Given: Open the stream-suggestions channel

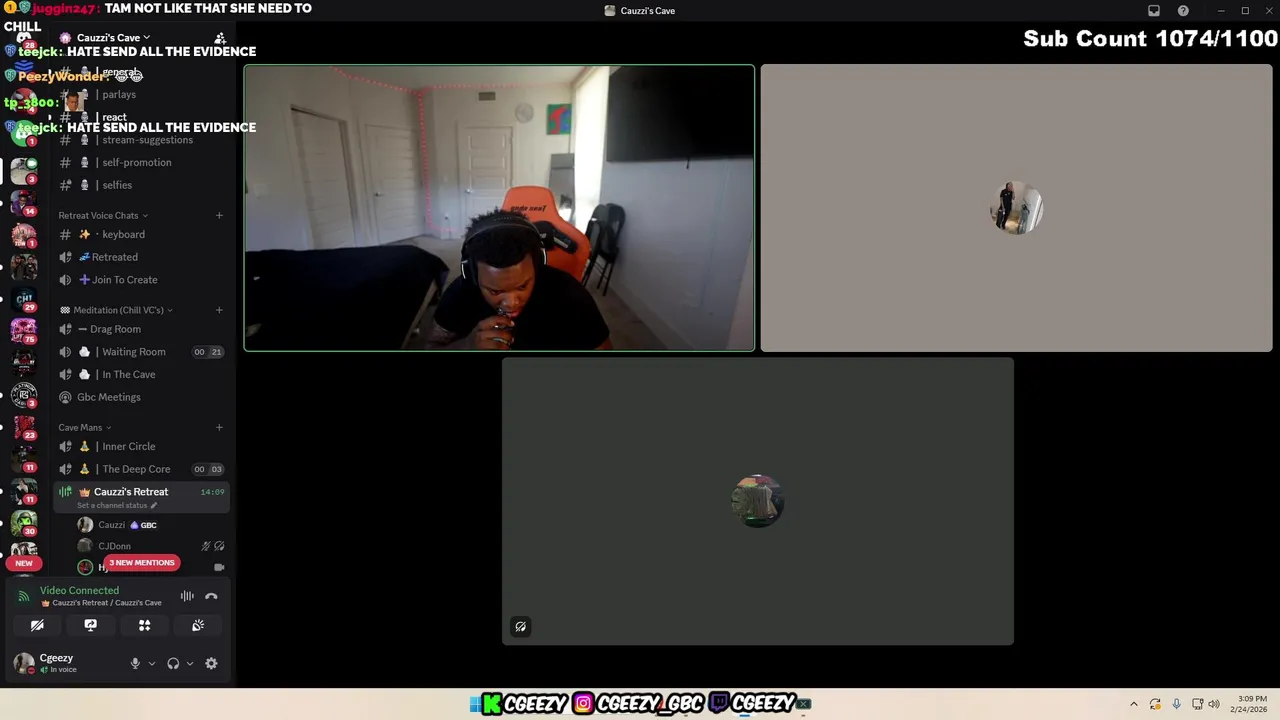Looking at the screenshot, I should 141,140.
